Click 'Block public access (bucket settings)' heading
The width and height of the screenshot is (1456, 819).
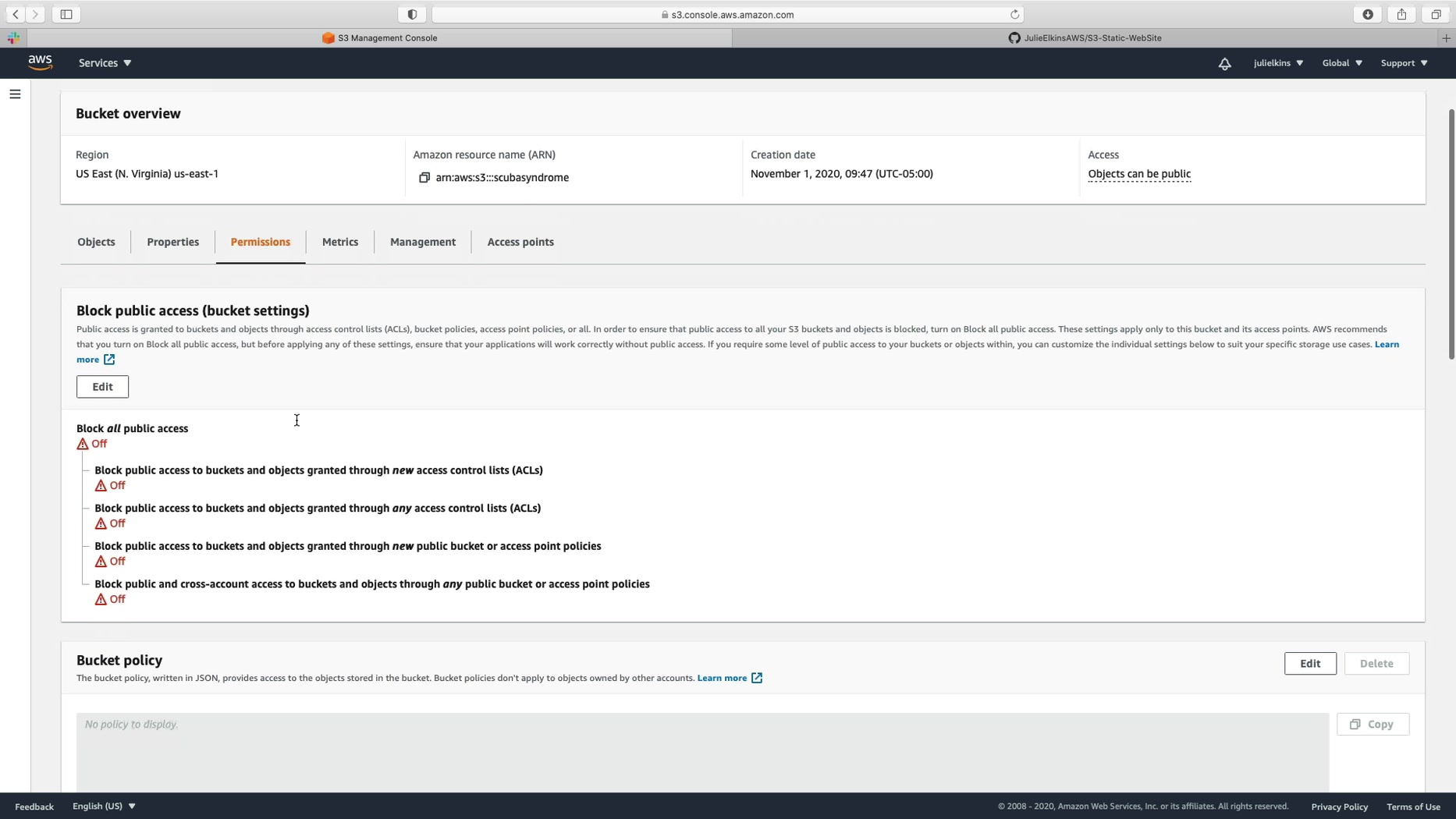pyautogui.click(x=193, y=310)
